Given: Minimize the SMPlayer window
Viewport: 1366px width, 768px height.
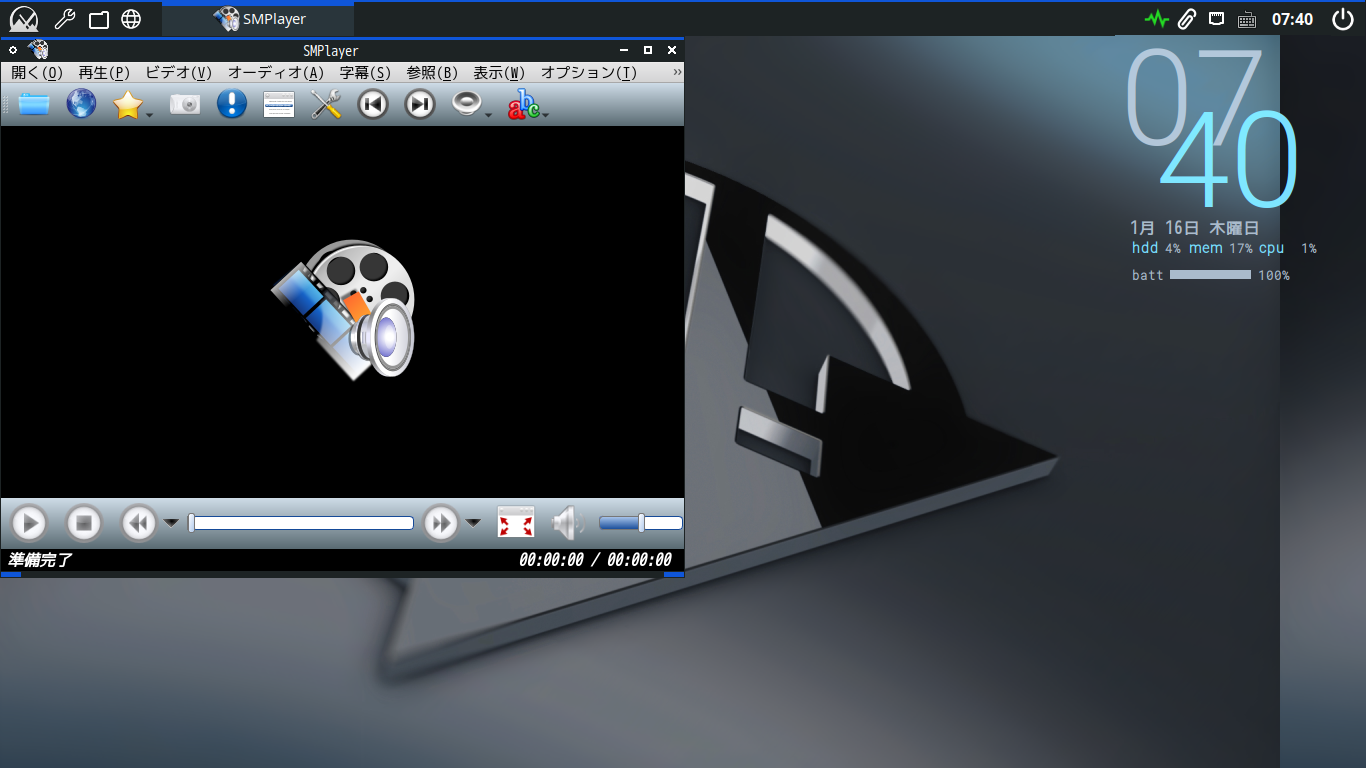Looking at the screenshot, I should pos(624,50).
